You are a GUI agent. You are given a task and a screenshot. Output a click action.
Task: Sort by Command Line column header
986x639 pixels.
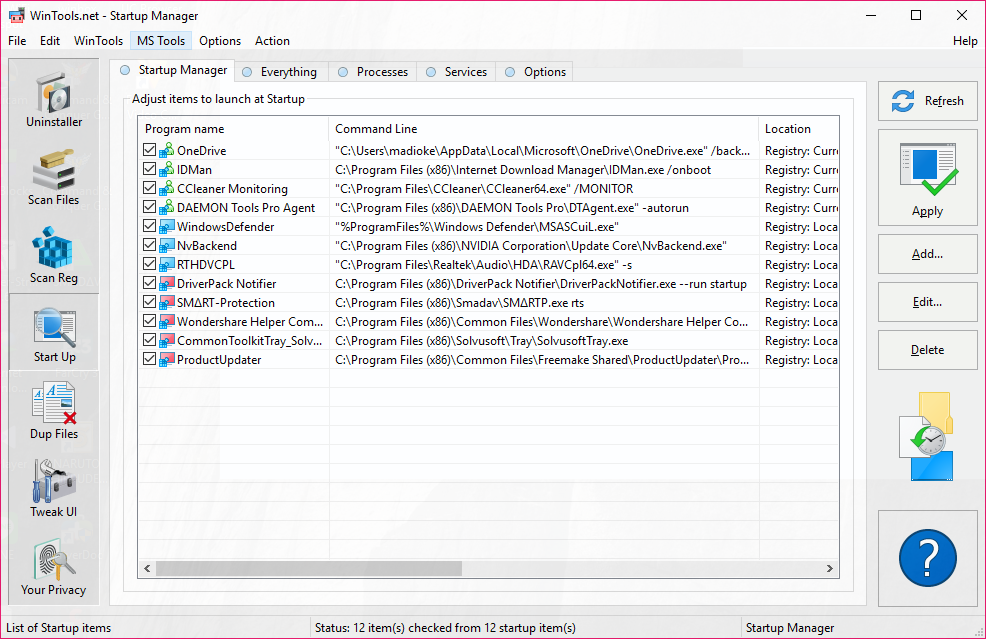click(543, 128)
